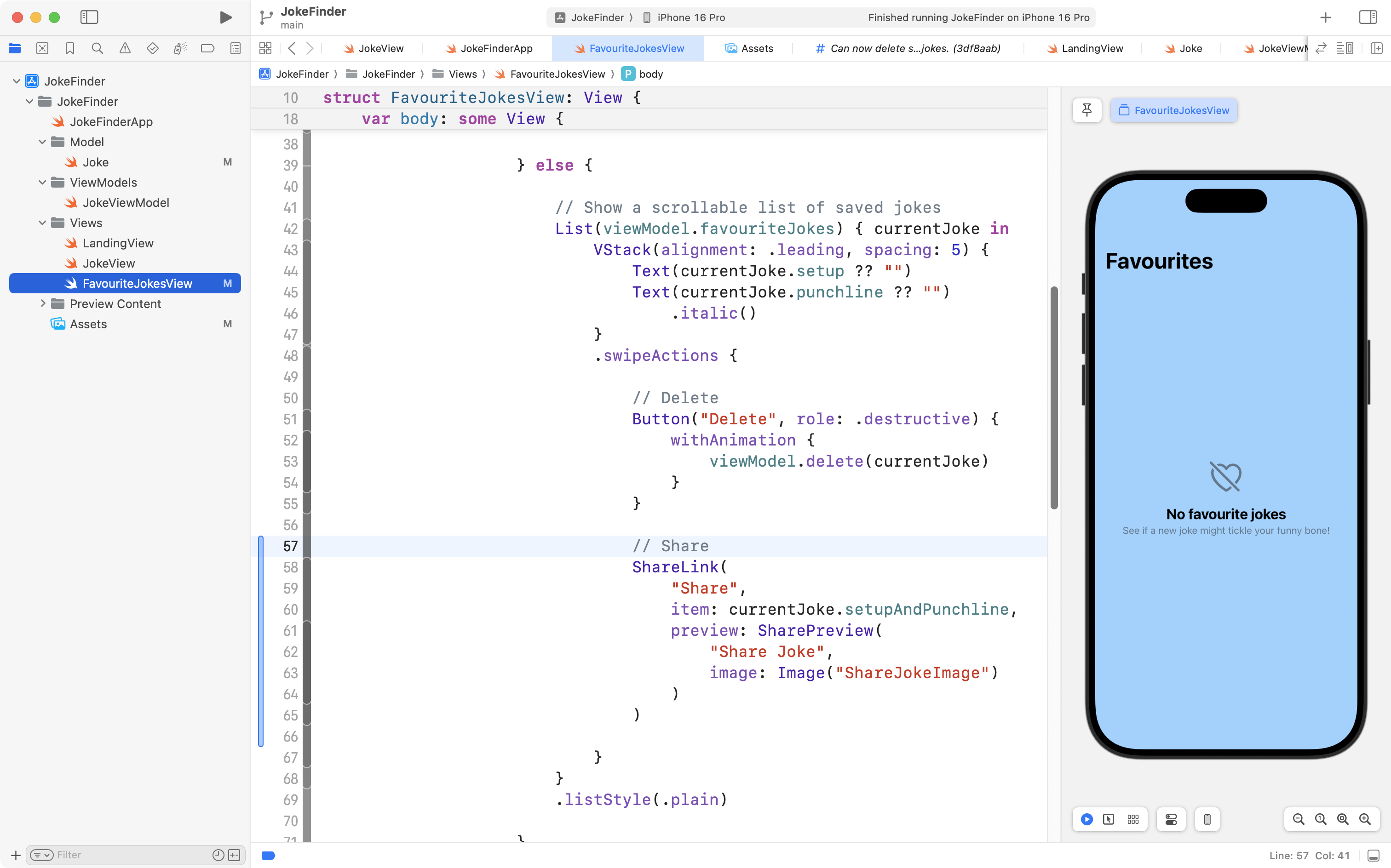Open the Source Control navigator icon
Screen dimensions: 1391x868
click(42, 48)
